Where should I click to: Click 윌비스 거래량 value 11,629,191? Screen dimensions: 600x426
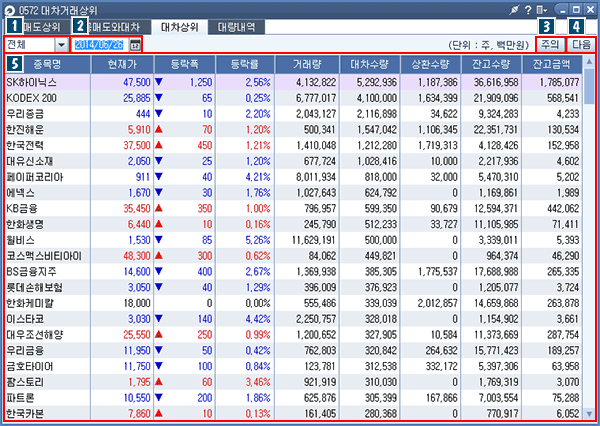[x=314, y=240]
